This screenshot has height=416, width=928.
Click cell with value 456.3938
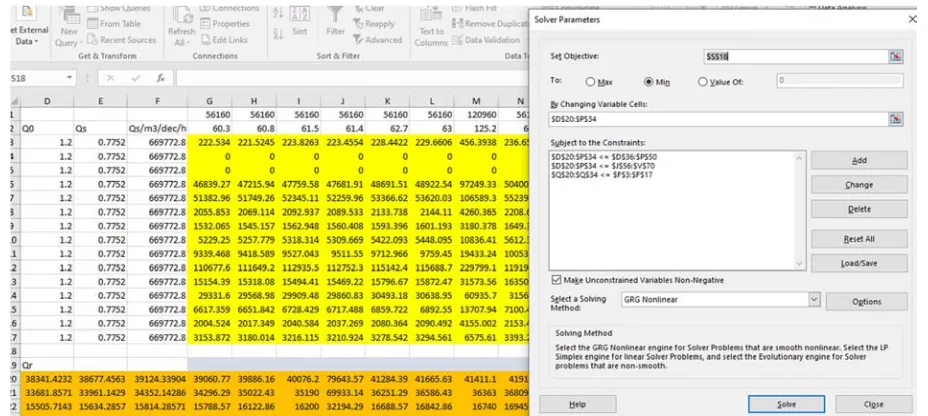point(476,143)
